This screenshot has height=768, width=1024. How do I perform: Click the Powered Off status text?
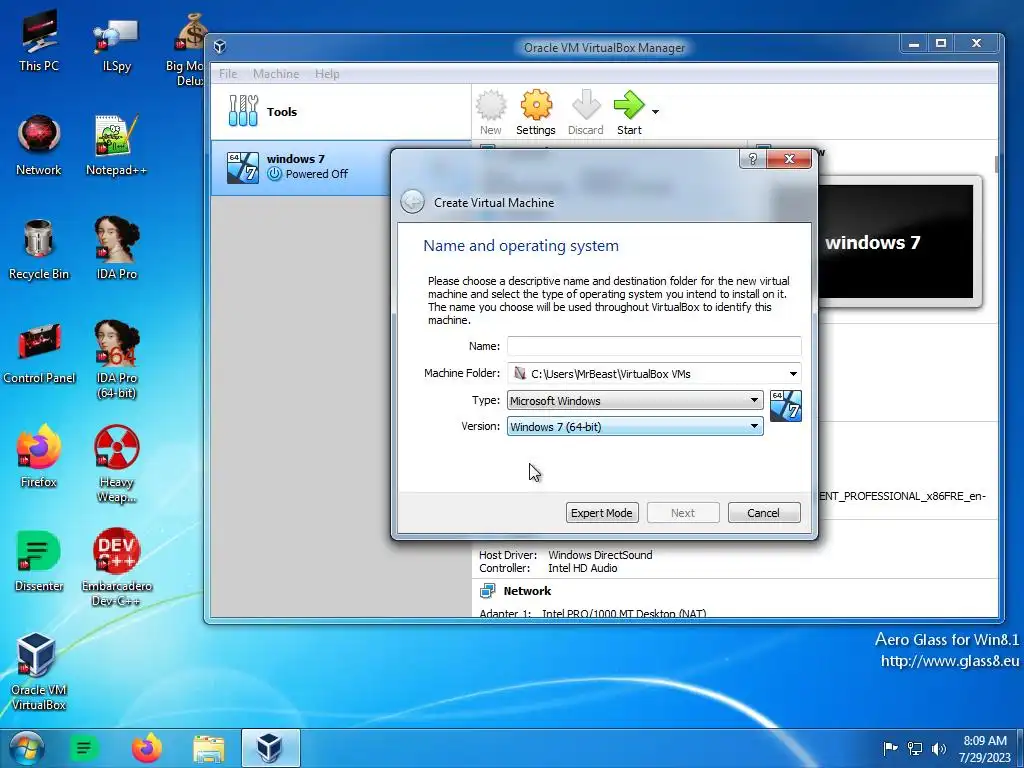pyautogui.click(x=317, y=174)
